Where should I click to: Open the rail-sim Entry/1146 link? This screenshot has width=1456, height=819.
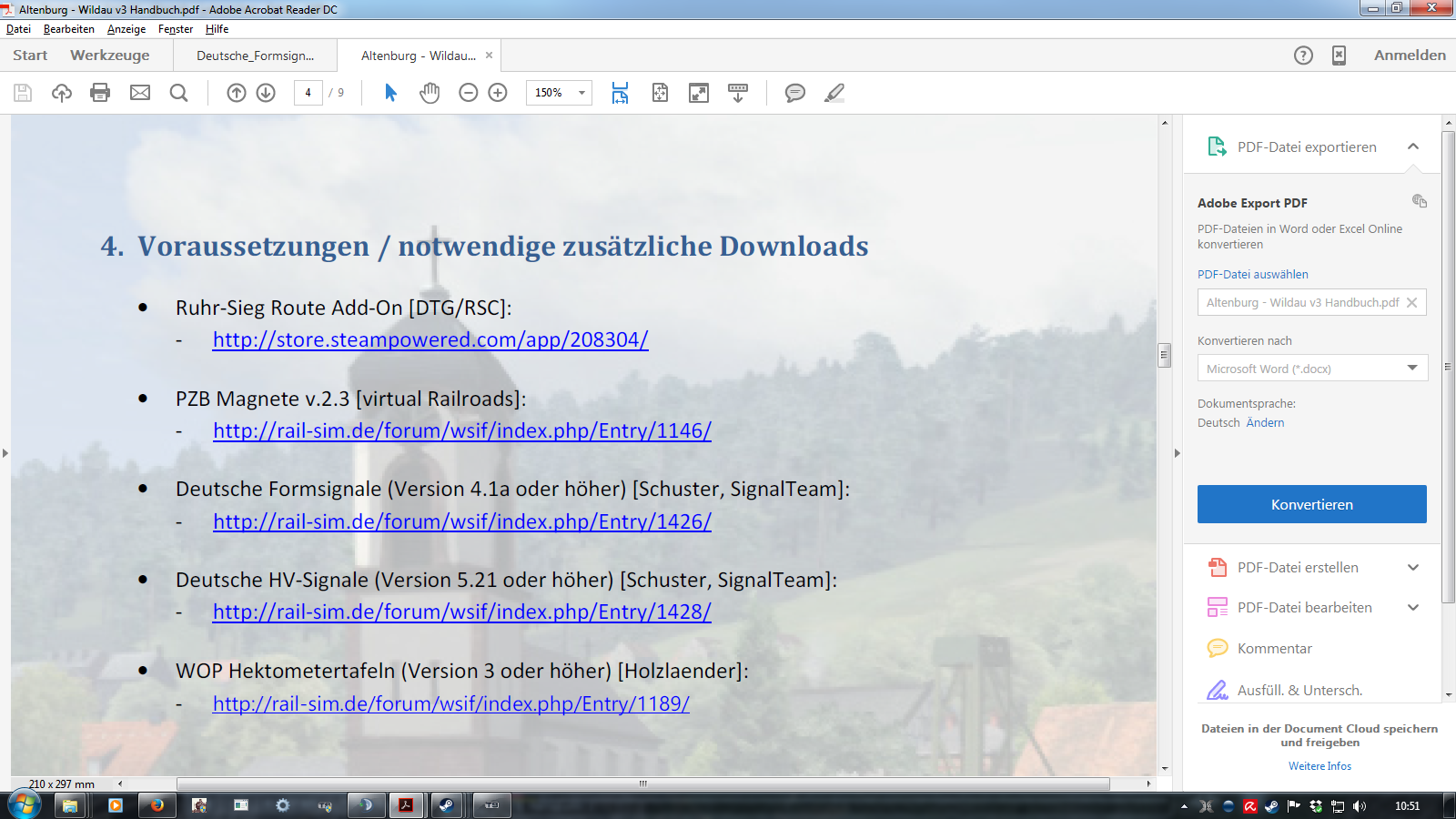pos(462,430)
